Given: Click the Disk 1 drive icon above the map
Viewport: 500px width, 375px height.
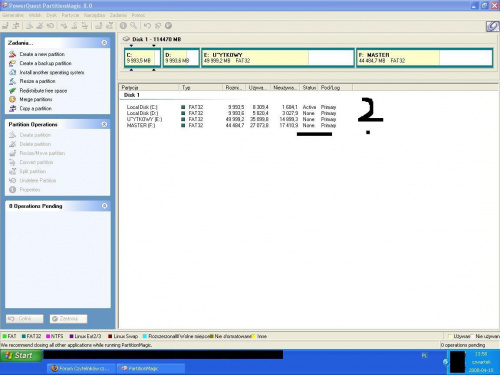Looking at the screenshot, I should (x=126, y=39).
